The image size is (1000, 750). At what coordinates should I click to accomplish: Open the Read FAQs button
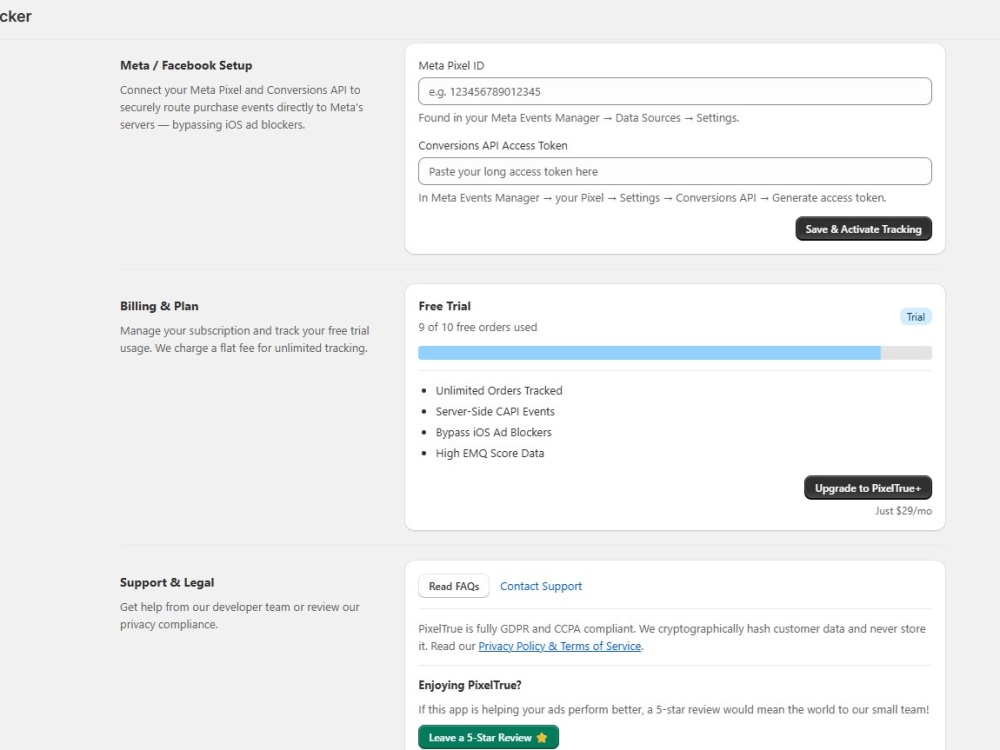[453, 586]
